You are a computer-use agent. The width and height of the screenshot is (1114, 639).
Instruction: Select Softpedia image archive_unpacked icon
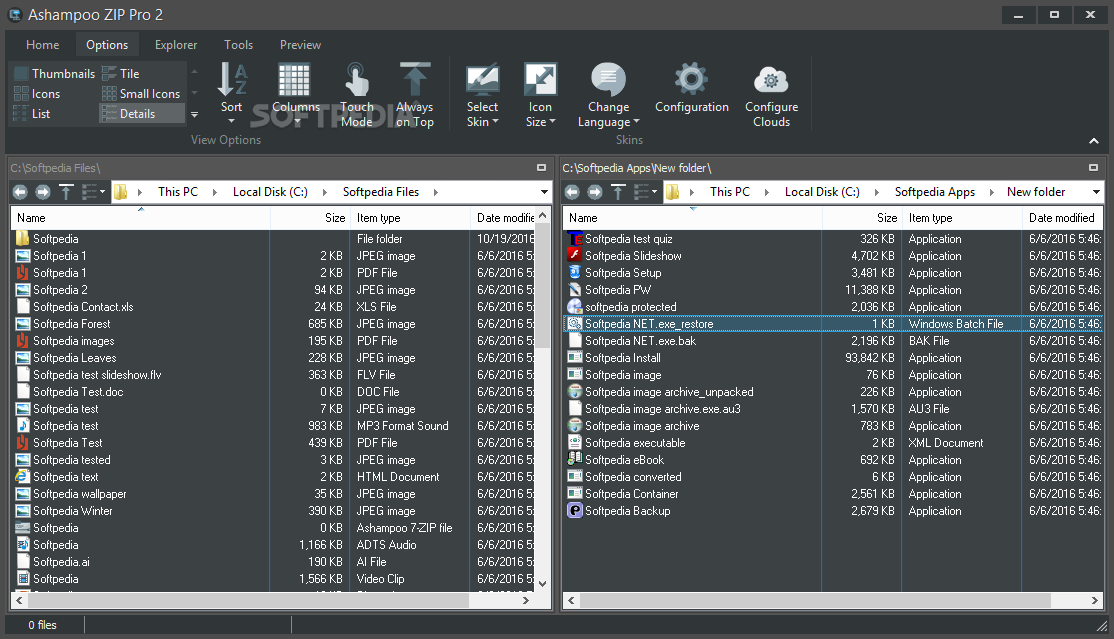574,392
